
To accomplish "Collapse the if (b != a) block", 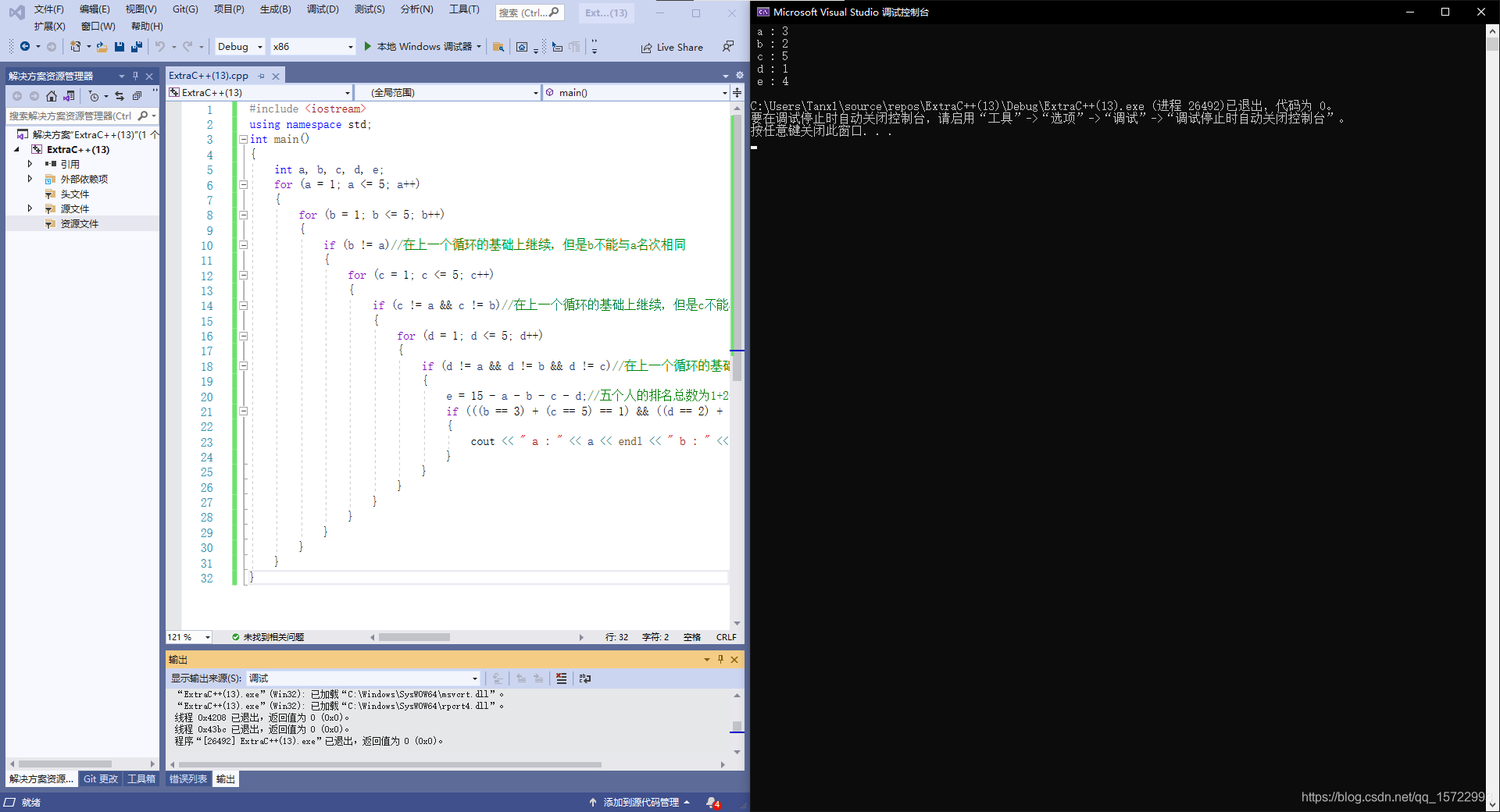I will click(x=243, y=245).
